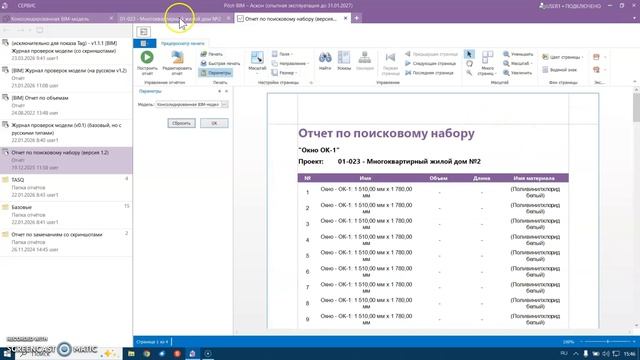Click the lower red export-send icon
The width and height of the screenshot is (640, 360).
[596, 70]
